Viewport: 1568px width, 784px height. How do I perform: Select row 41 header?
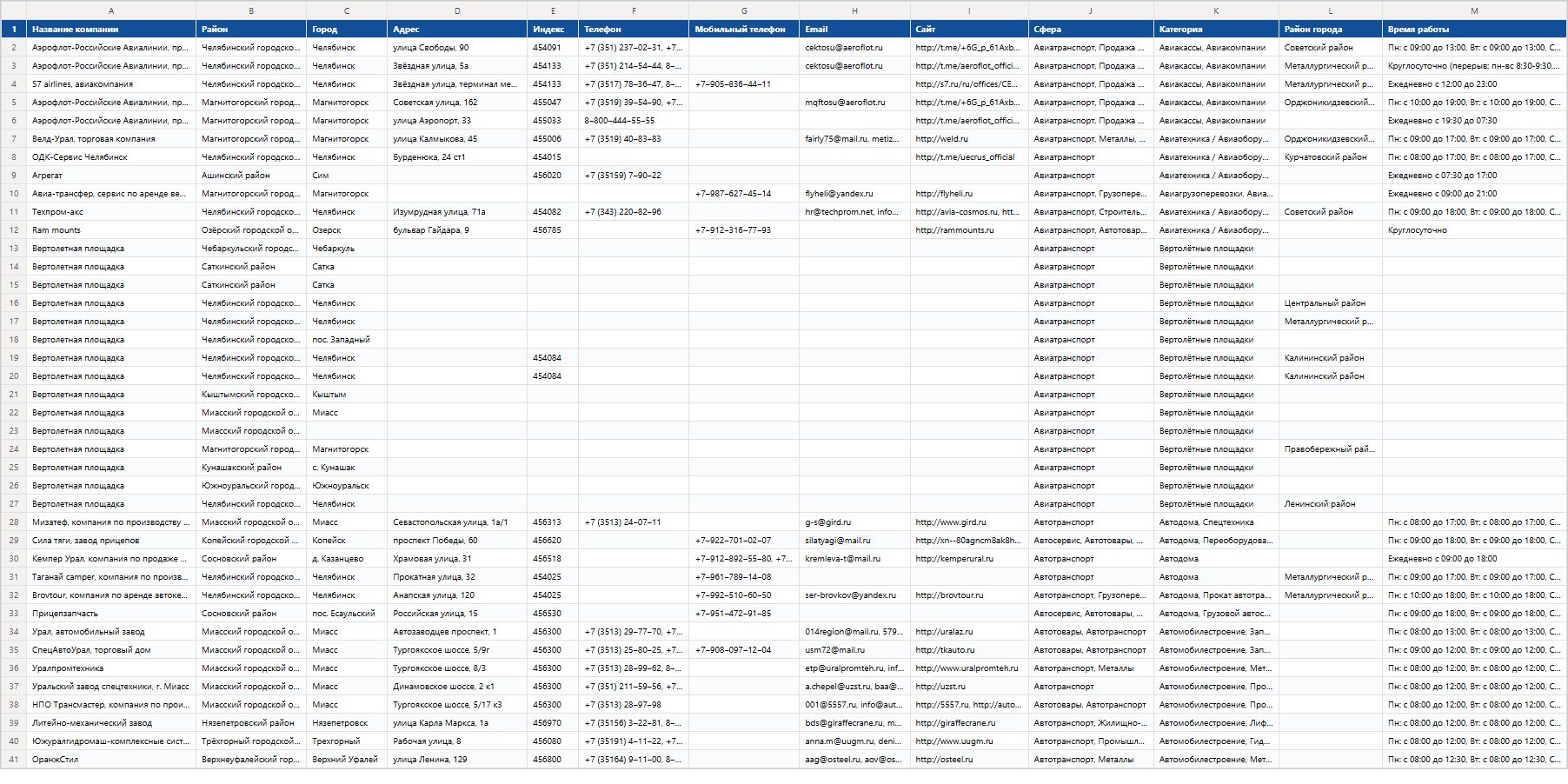point(14,759)
